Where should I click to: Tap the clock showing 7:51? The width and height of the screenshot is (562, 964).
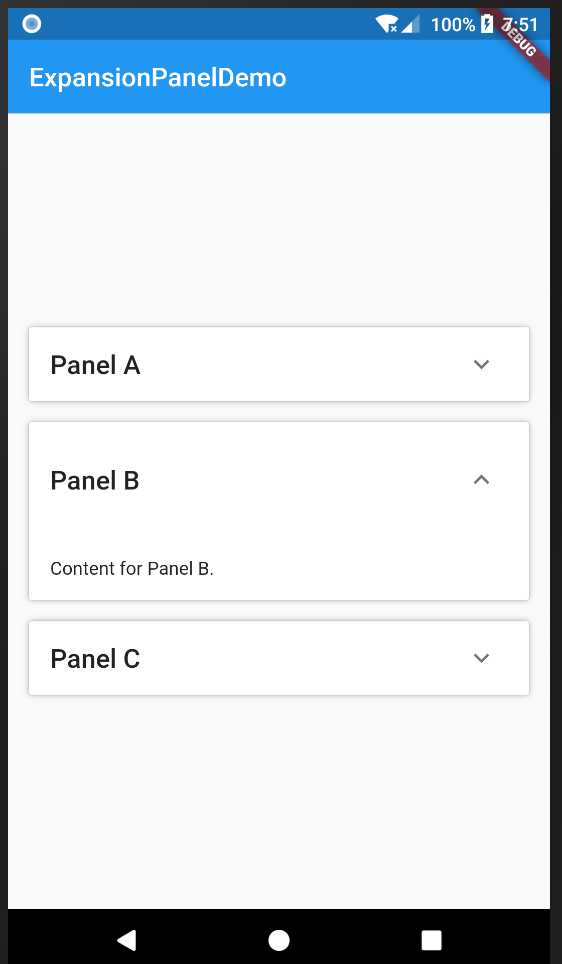point(520,25)
